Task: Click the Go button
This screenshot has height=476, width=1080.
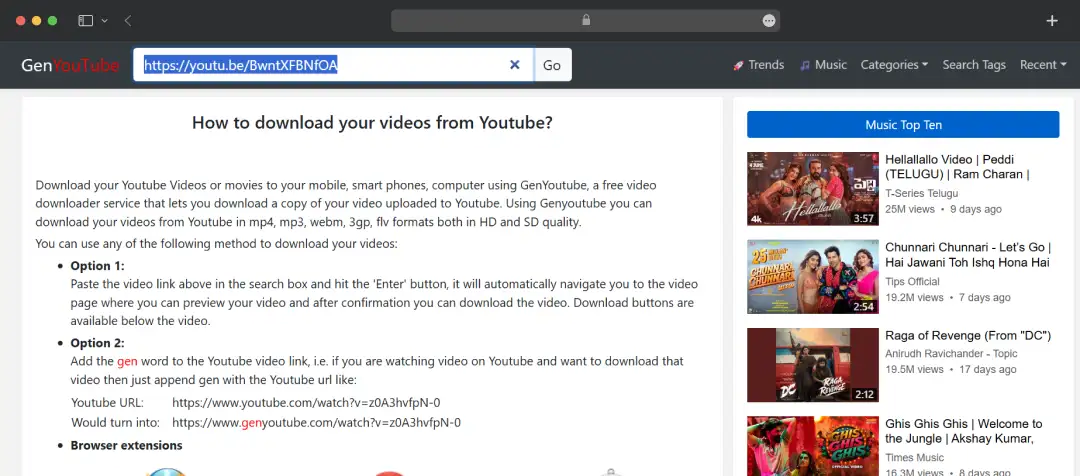Action: pos(552,65)
